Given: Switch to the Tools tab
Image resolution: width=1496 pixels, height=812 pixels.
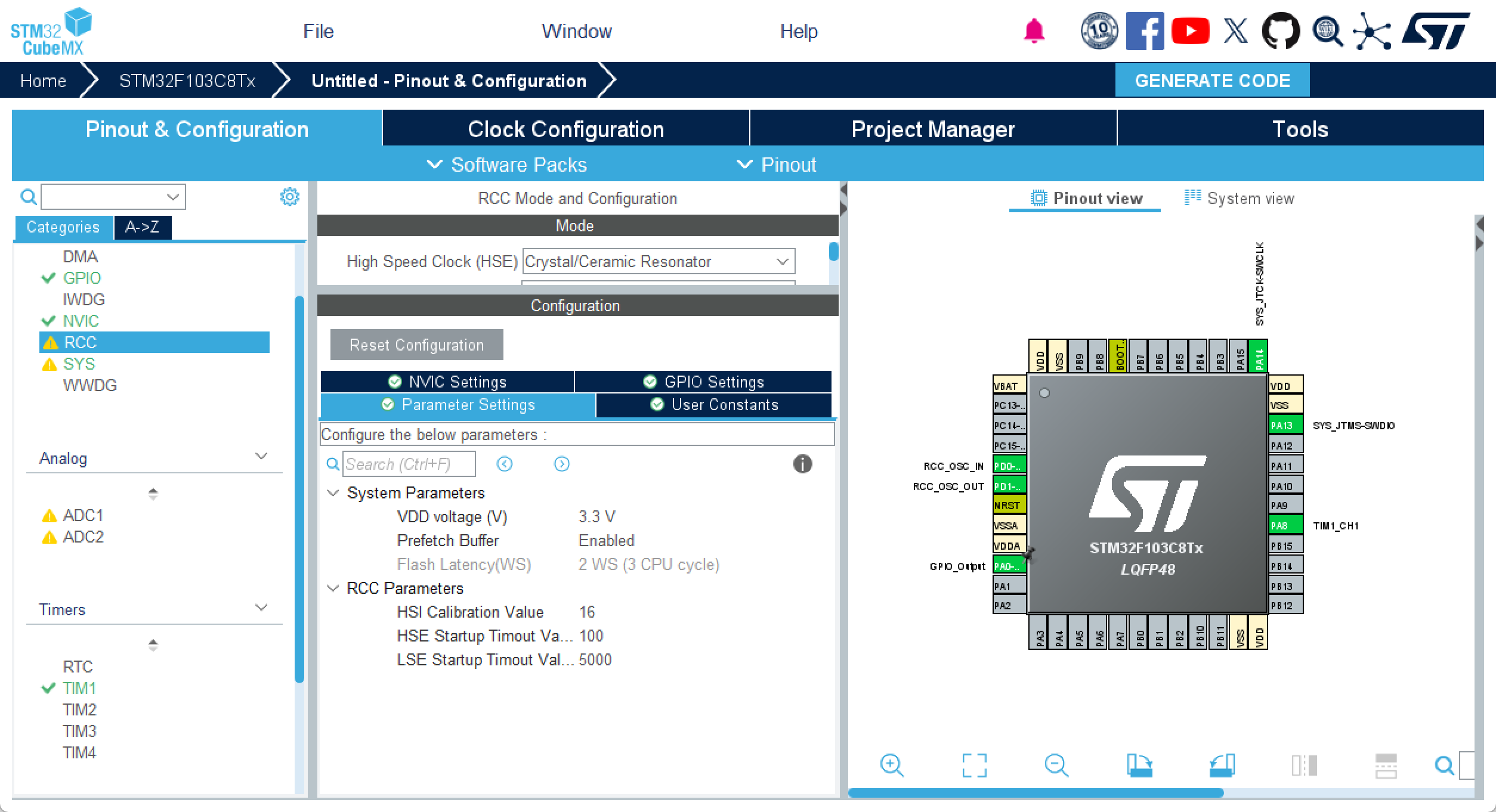Looking at the screenshot, I should 1300,129.
